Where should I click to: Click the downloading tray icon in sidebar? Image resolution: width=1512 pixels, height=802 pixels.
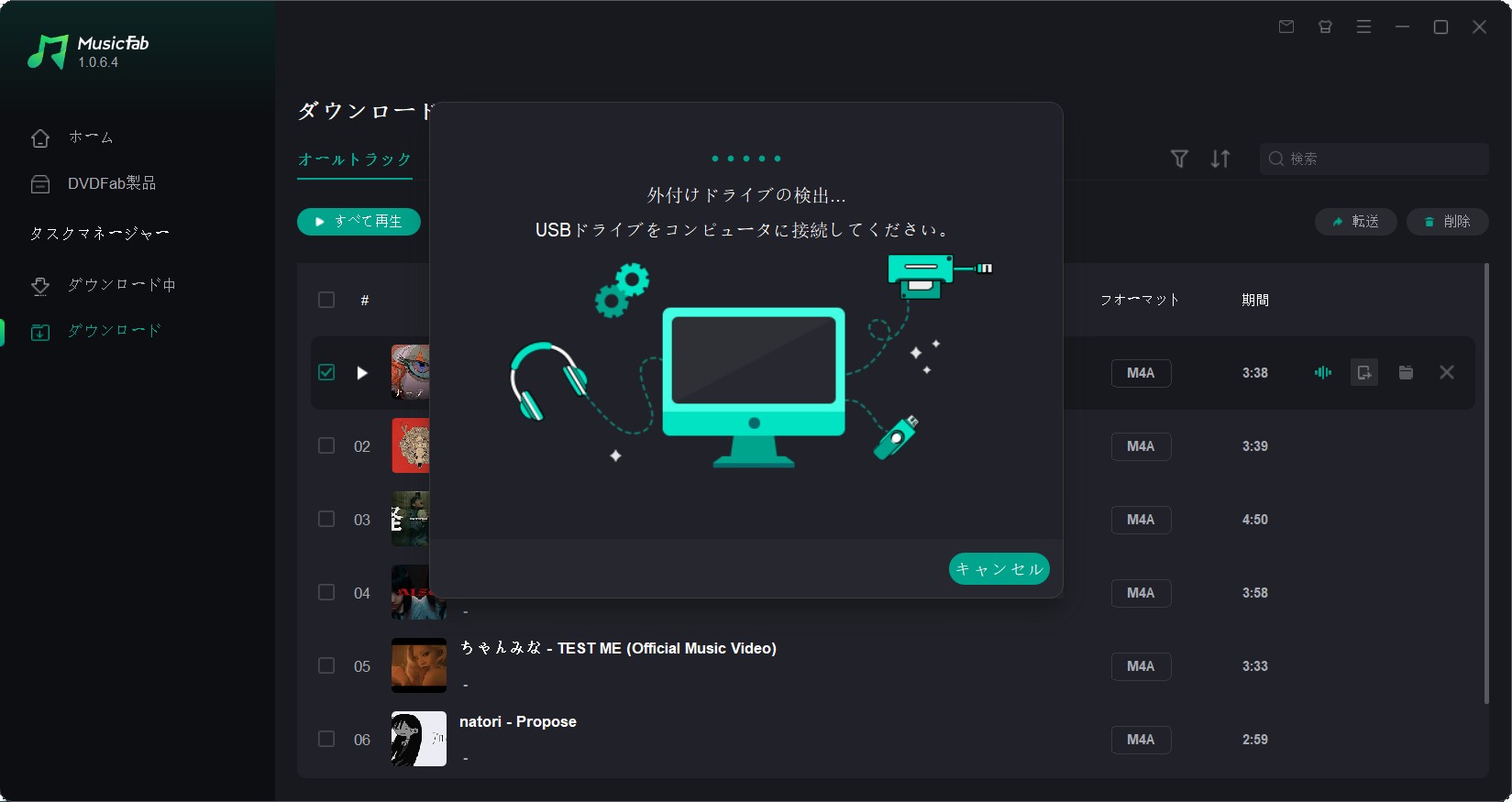click(x=40, y=286)
